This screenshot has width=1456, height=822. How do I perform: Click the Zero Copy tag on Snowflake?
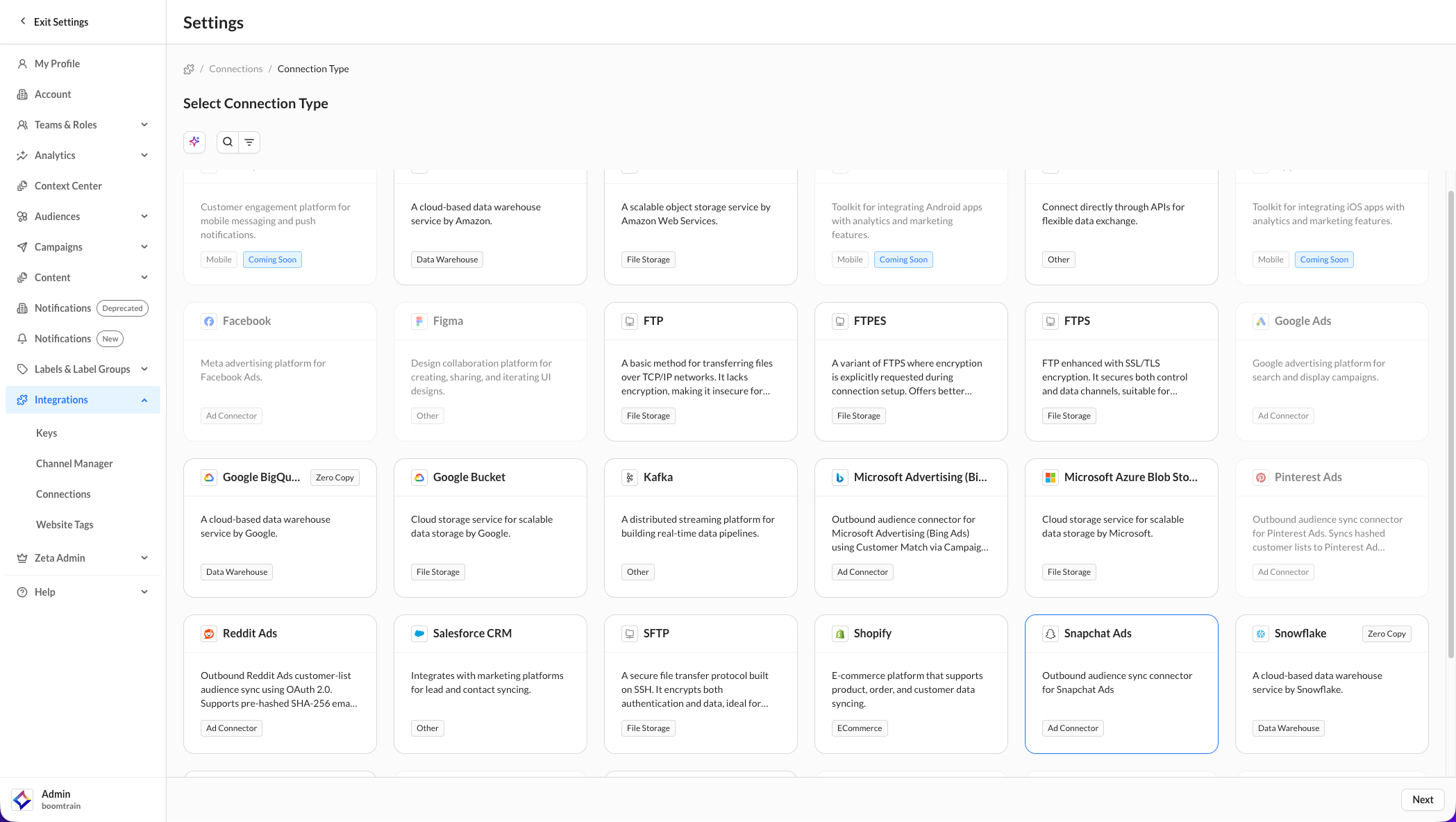tap(1387, 633)
